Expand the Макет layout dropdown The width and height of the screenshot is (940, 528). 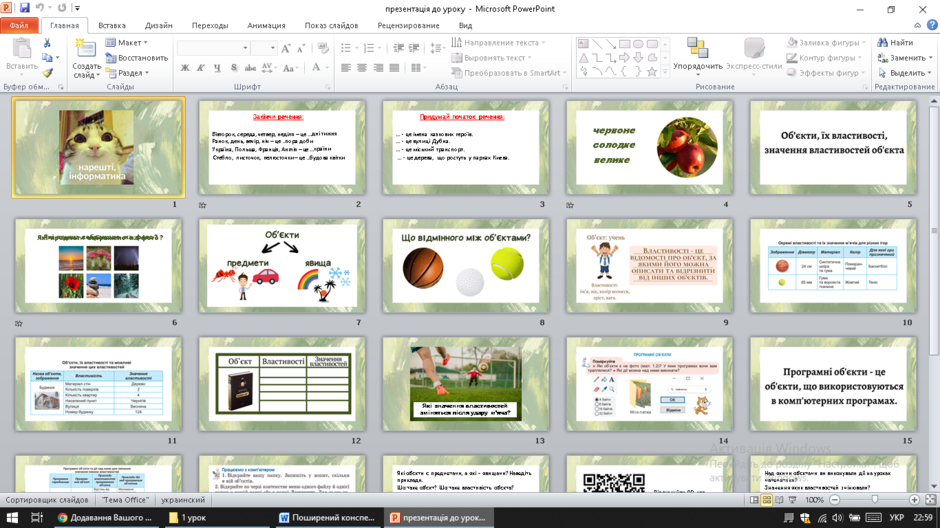pos(126,43)
